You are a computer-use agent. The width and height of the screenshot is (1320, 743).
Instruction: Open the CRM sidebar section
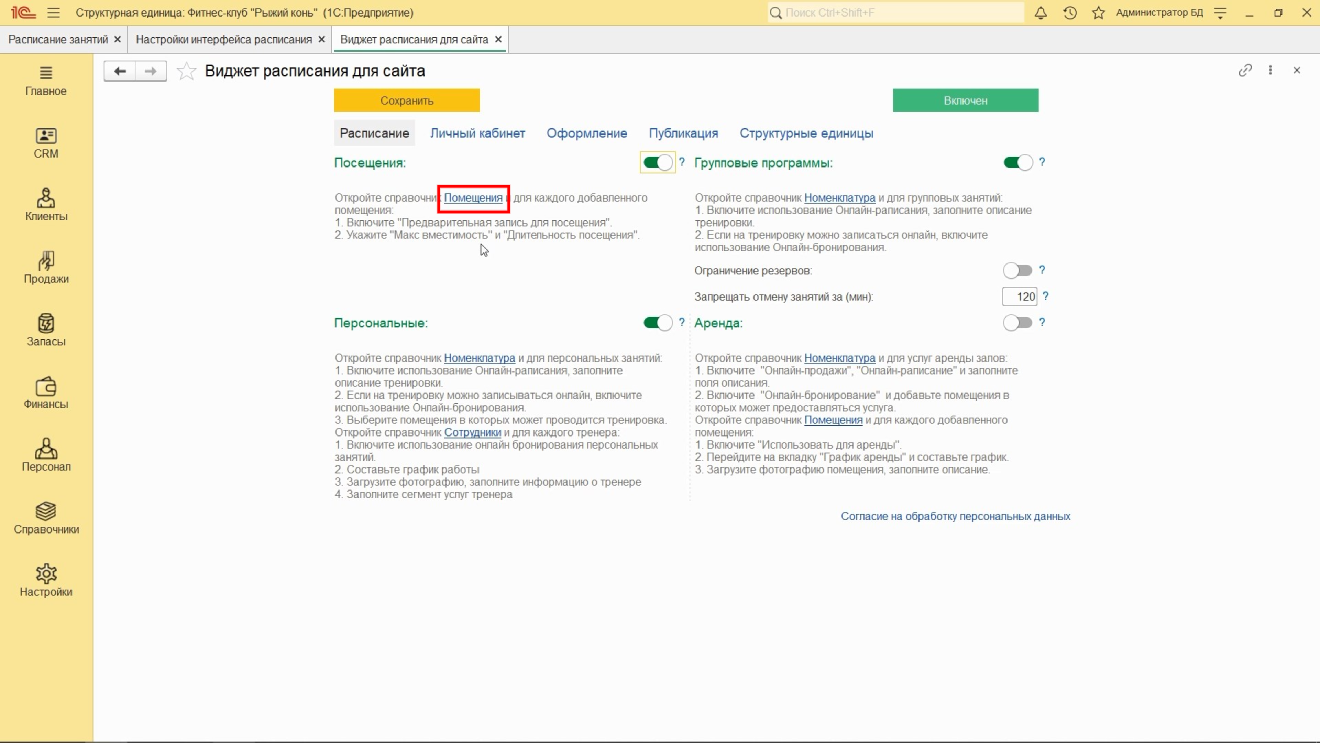[46, 144]
